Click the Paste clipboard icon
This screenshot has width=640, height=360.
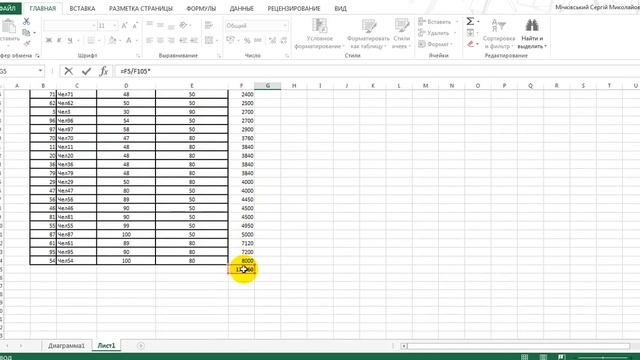click(9, 27)
